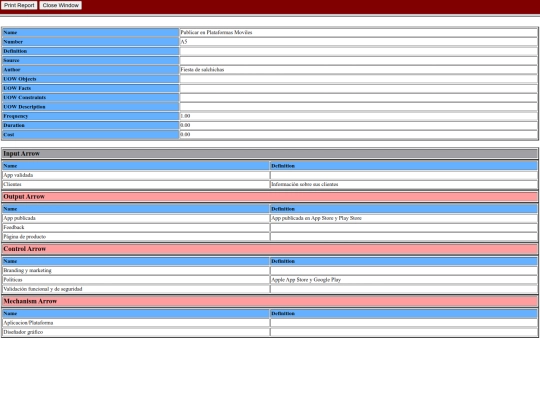This screenshot has width=540, height=405.
Task: Click the Close Window button
Action: pyautogui.click(x=61, y=5)
